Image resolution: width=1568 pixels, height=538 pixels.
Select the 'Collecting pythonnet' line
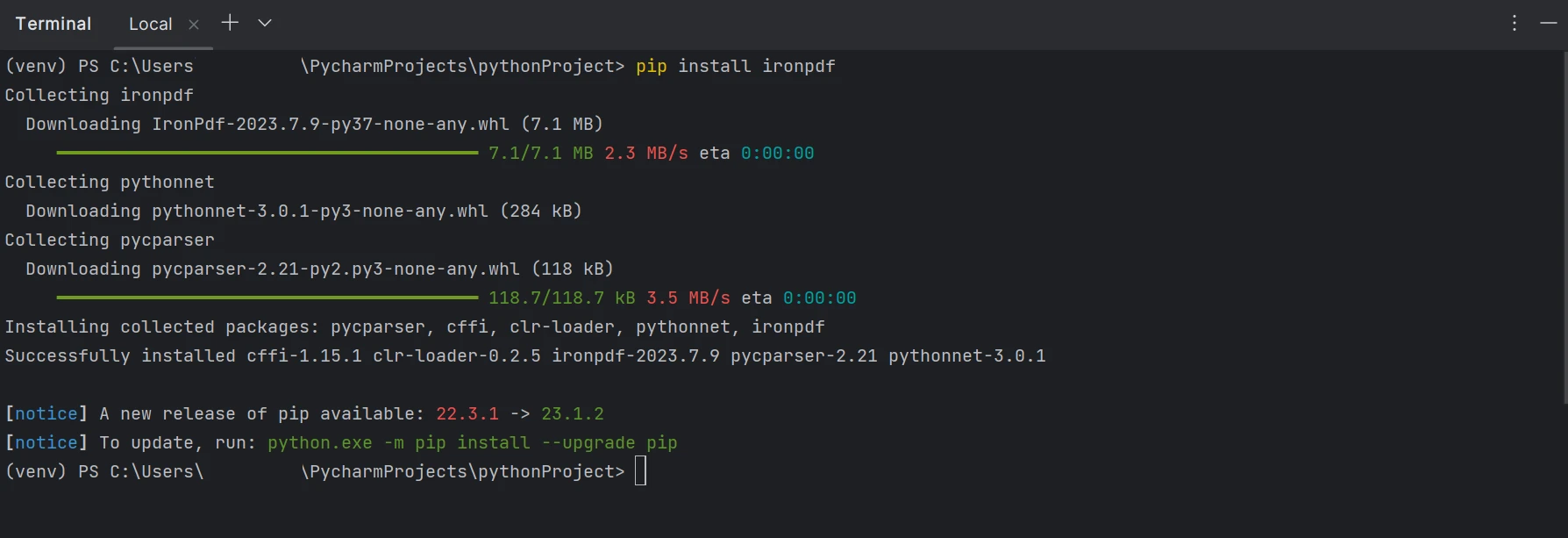coord(110,182)
